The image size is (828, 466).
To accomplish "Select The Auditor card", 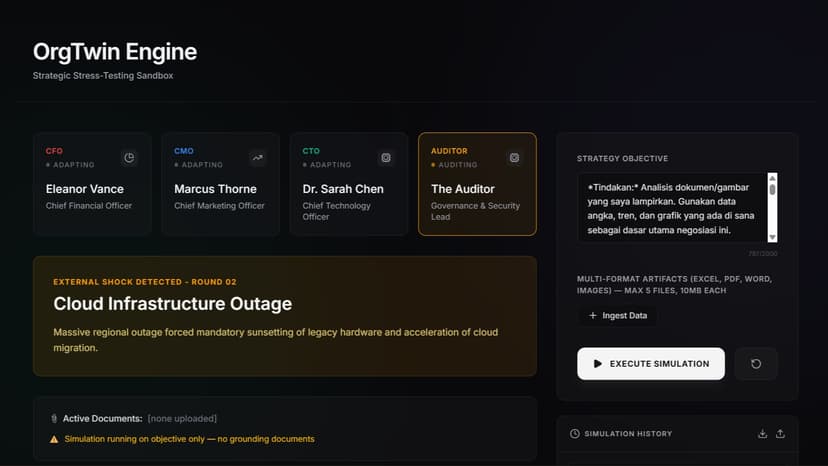I will 477,184.
